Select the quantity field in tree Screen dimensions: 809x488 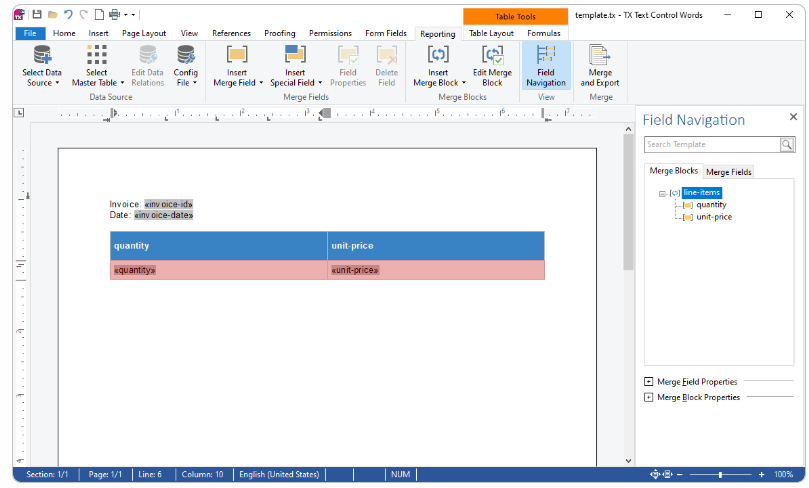(x=711, y=205)
